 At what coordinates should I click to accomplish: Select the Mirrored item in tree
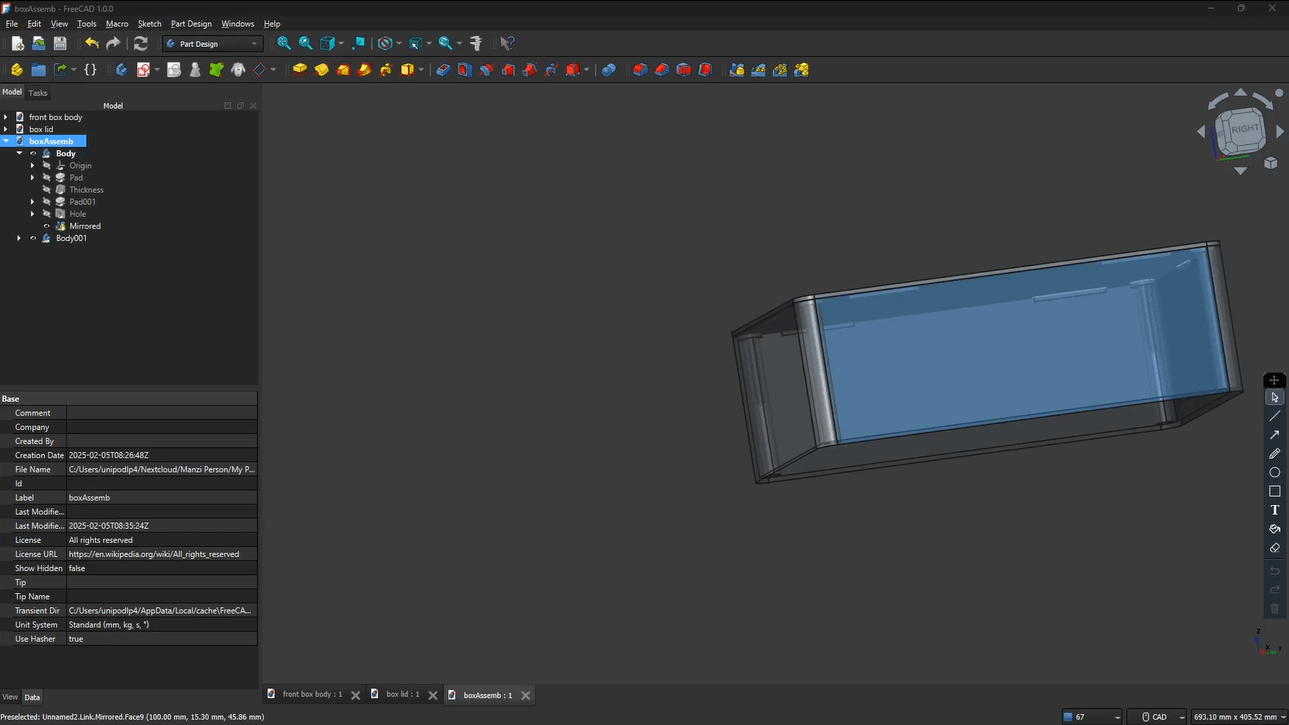pyautogui.click(x=85, y=226)
